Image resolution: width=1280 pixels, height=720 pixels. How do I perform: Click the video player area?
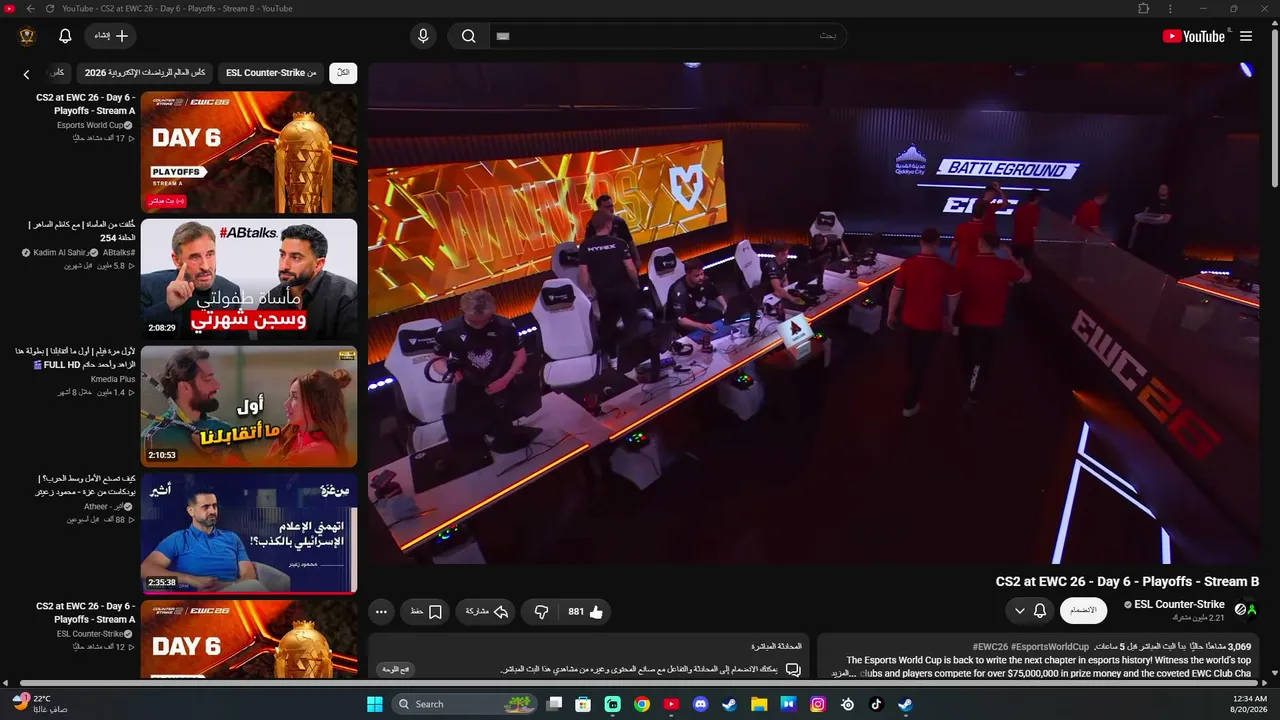pyautogui.click(x=814, y=313)
